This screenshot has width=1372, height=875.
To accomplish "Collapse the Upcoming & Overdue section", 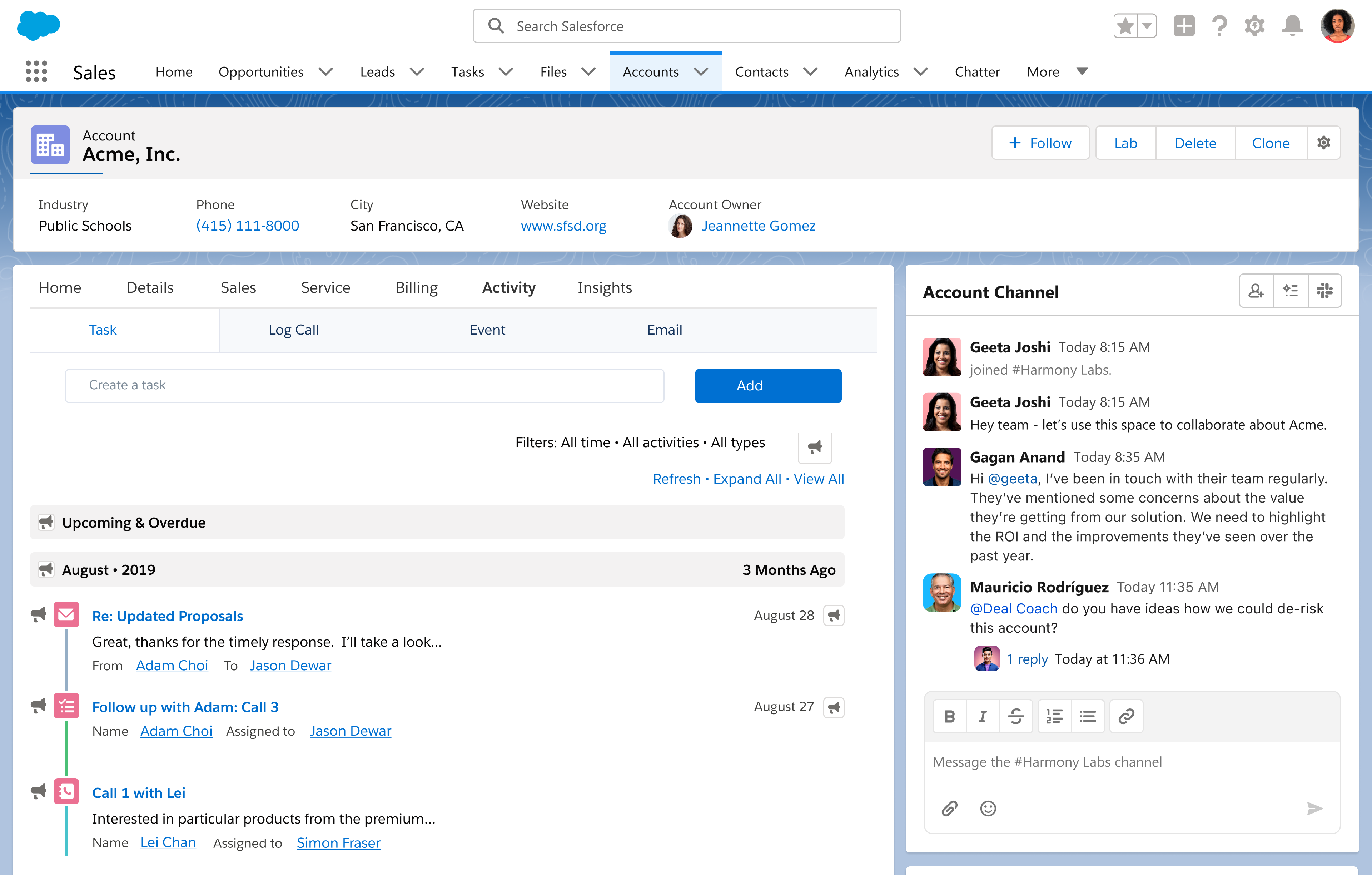I will 46,522.
